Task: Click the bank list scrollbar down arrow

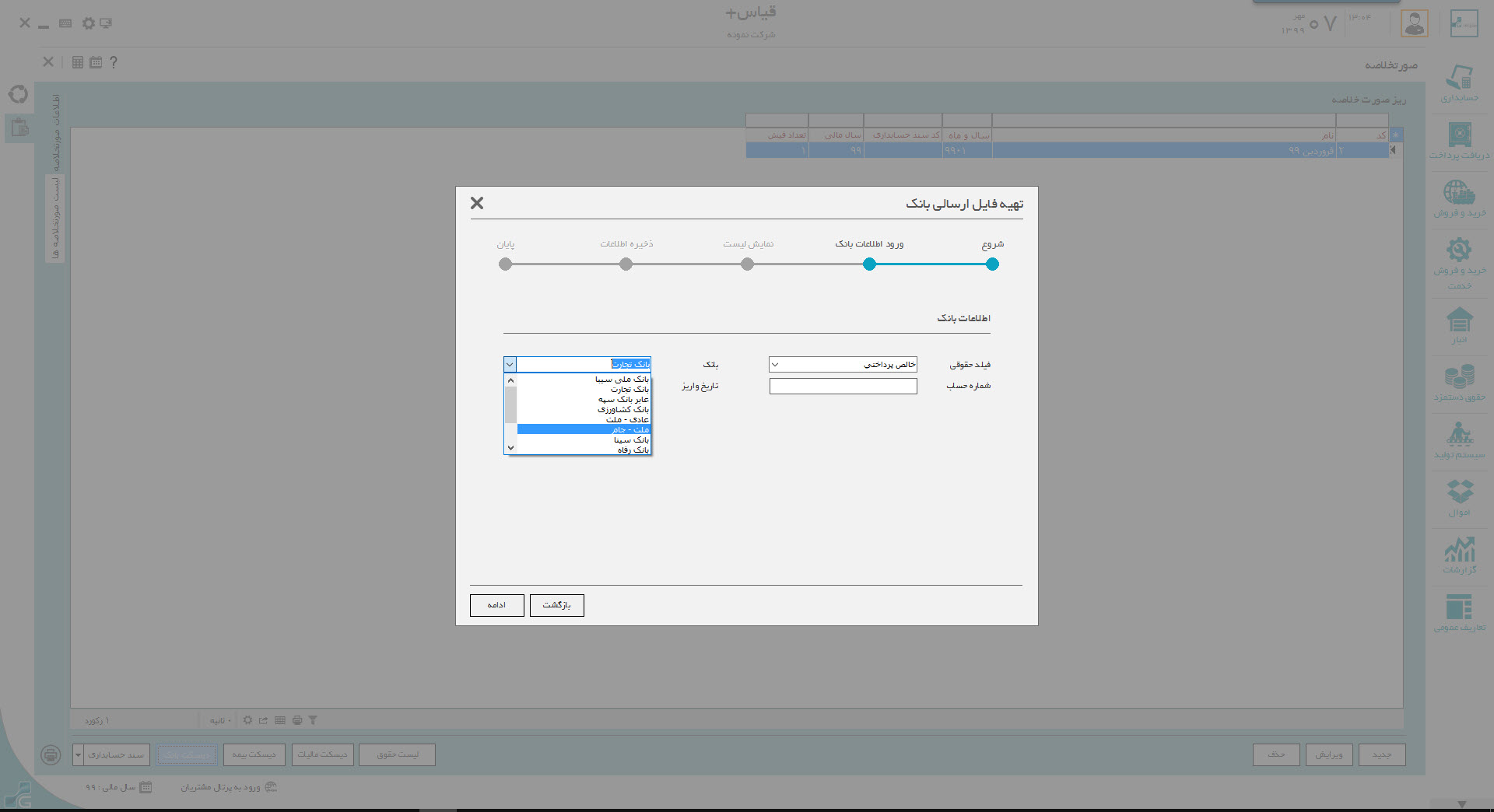Action: coord(510,448)
